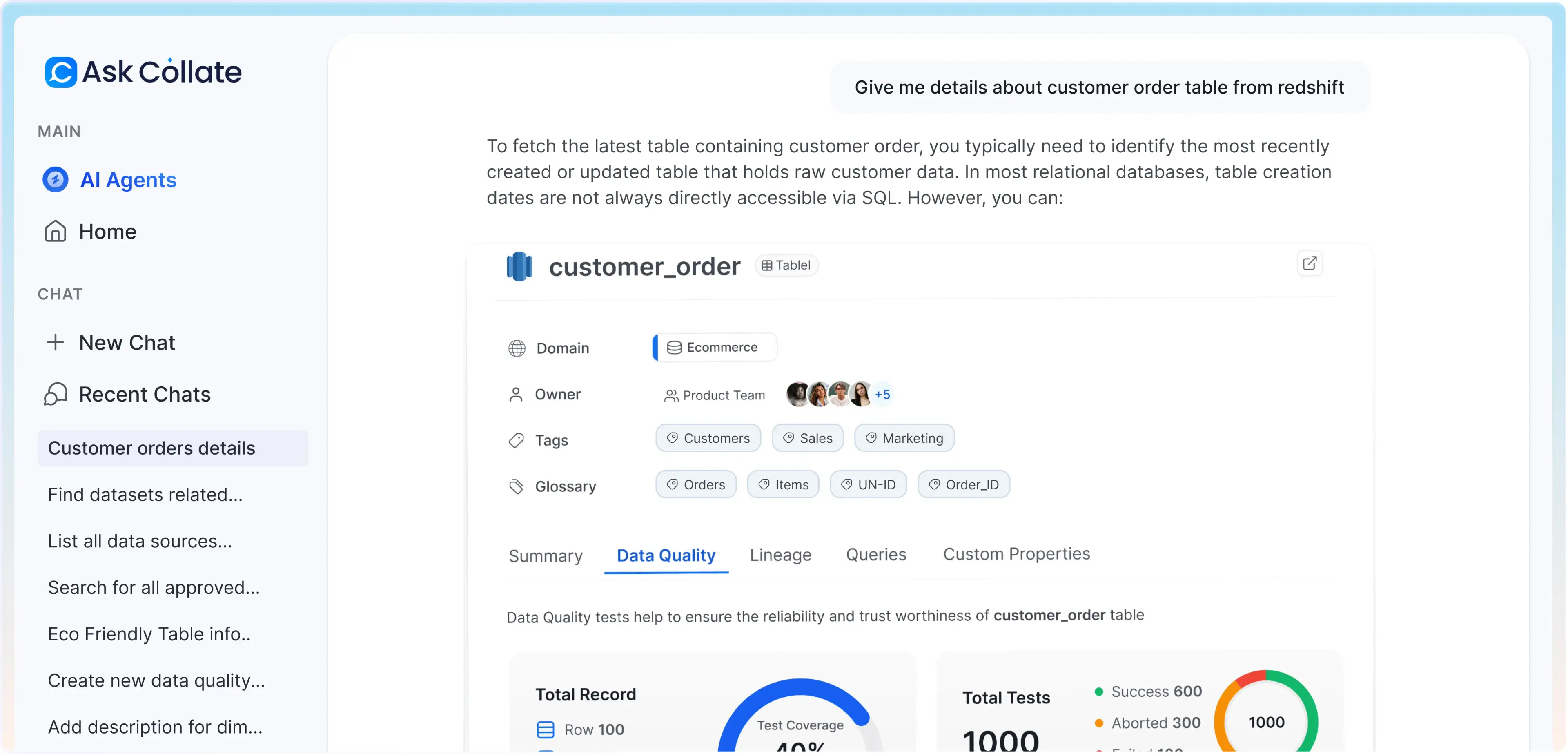
Task: Open the Summary tab
Action: click(546, 555)
